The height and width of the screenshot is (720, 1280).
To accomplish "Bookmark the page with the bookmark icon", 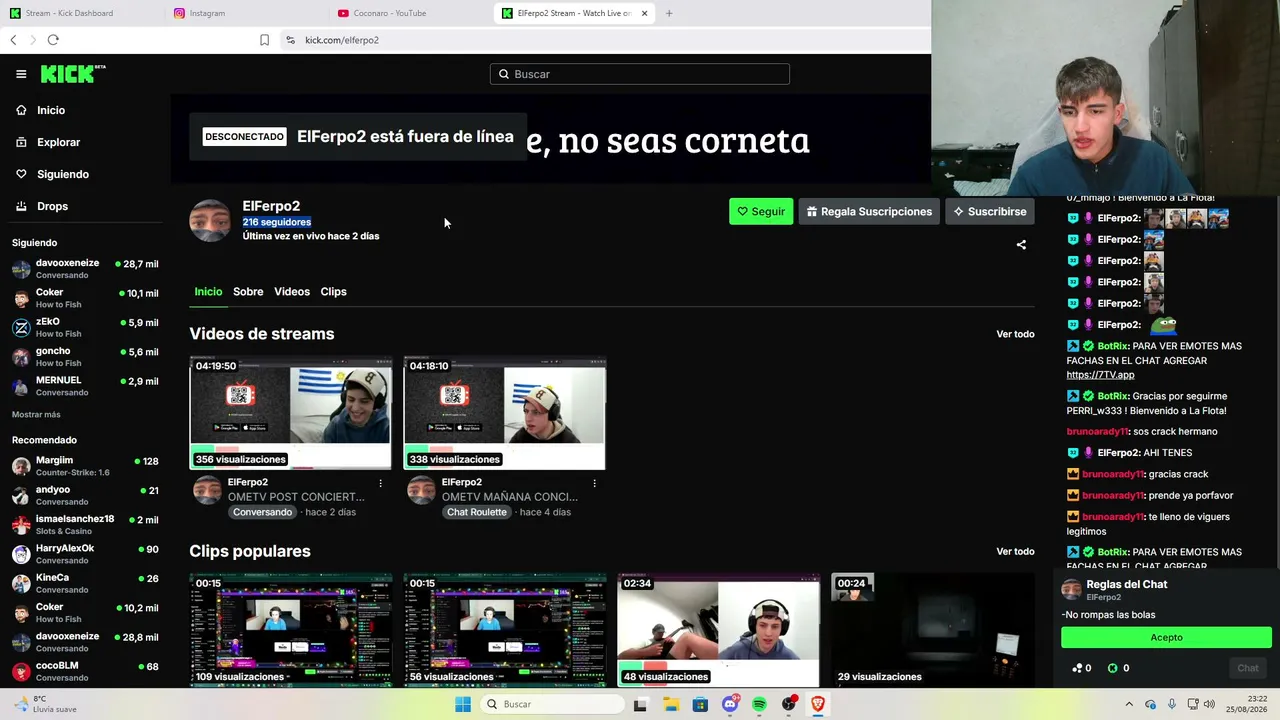I will [264, 40].
